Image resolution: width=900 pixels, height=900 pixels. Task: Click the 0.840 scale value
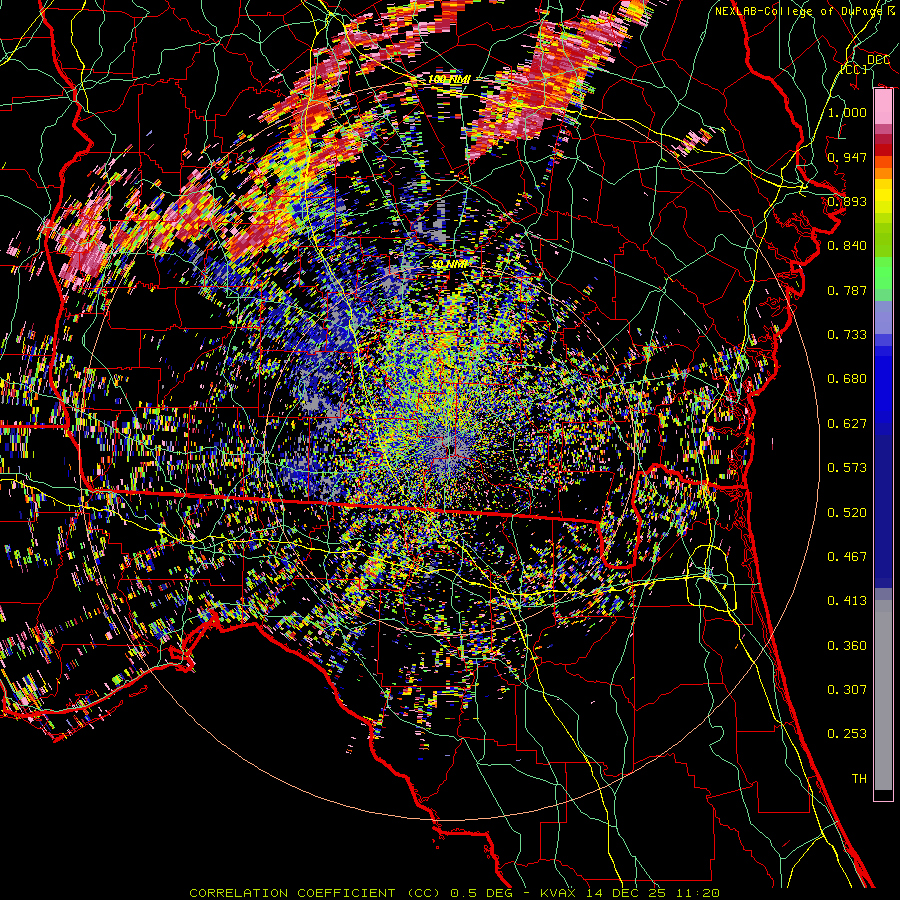coord(847,246)
